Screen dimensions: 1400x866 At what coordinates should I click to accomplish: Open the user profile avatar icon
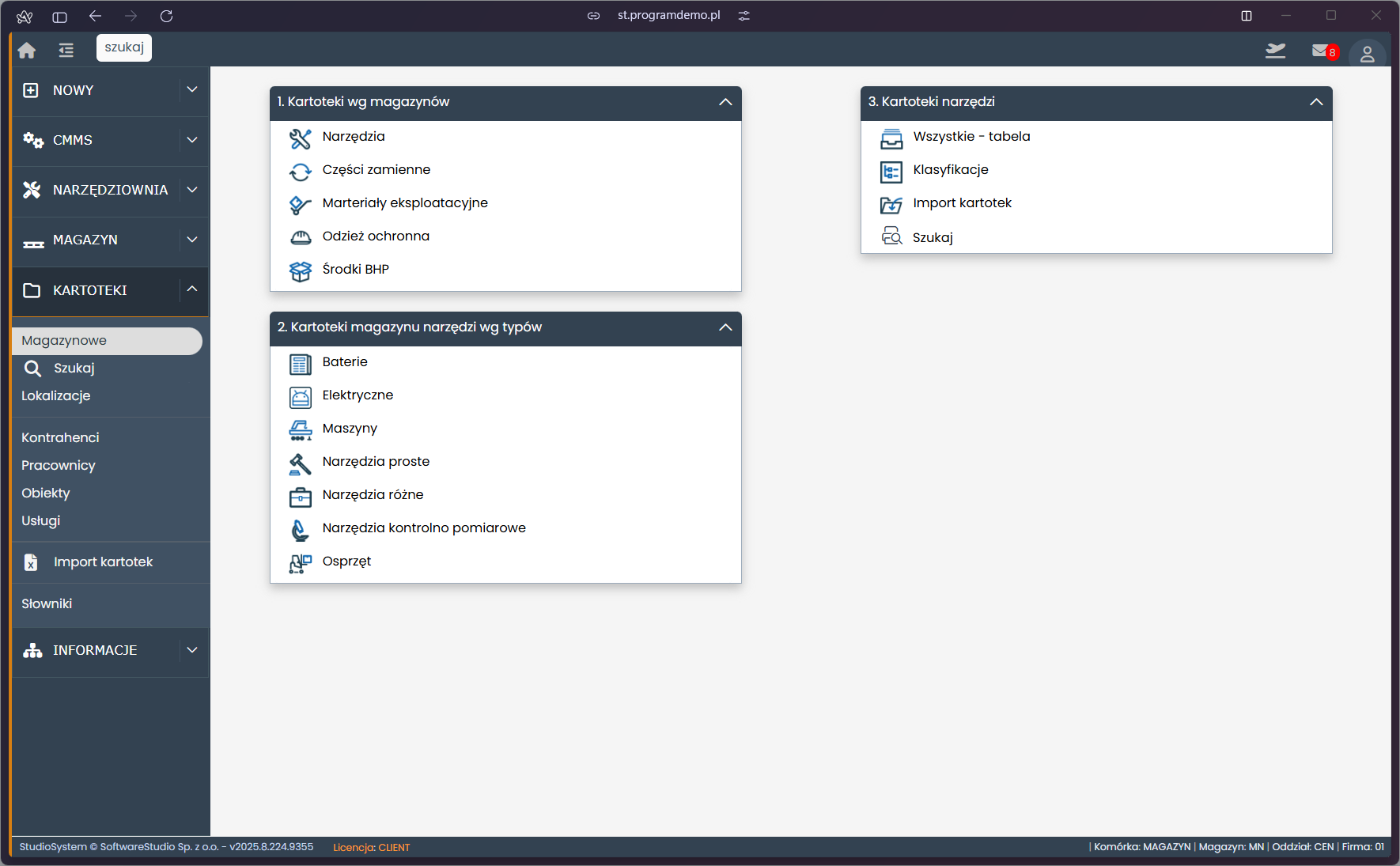tap(1367, 54)
